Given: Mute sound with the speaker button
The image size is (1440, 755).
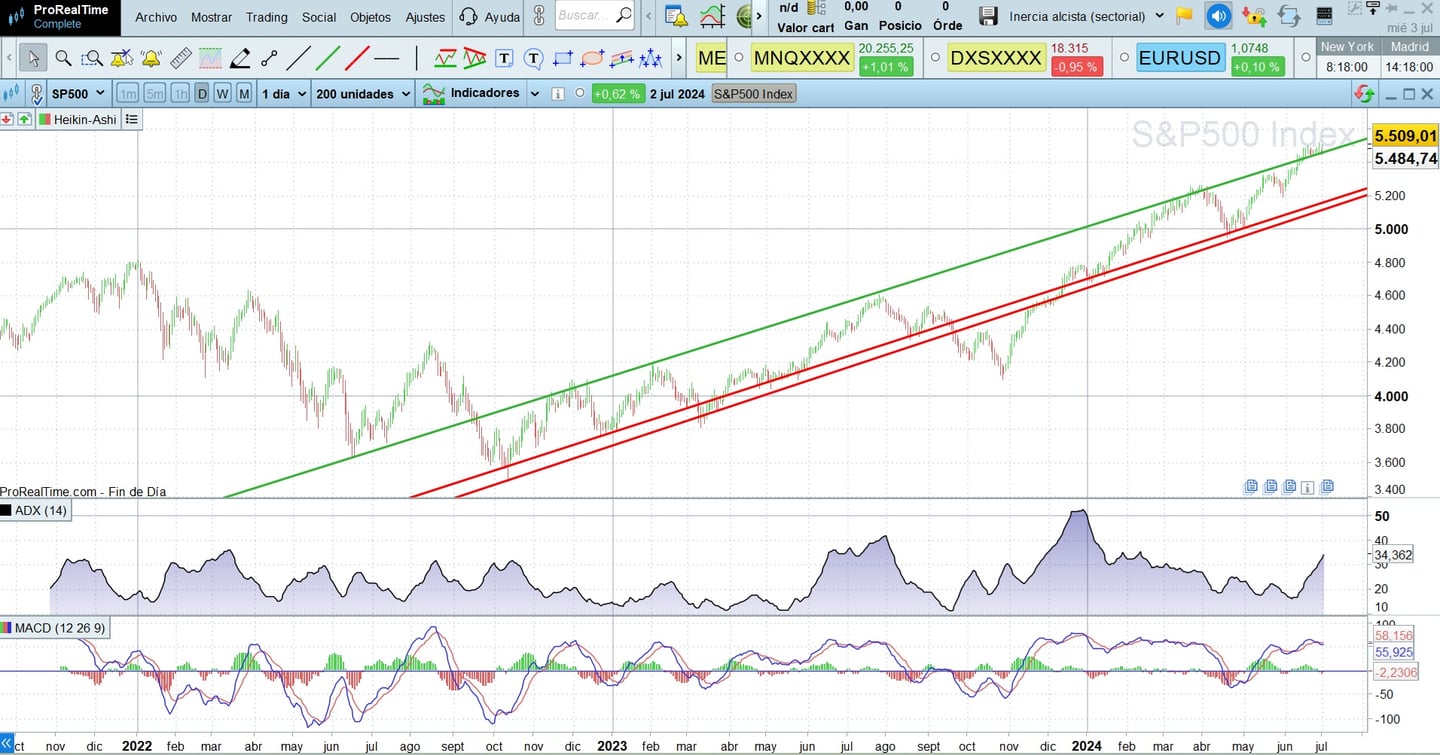Looking at the screenshot, I should (1217, 16).
